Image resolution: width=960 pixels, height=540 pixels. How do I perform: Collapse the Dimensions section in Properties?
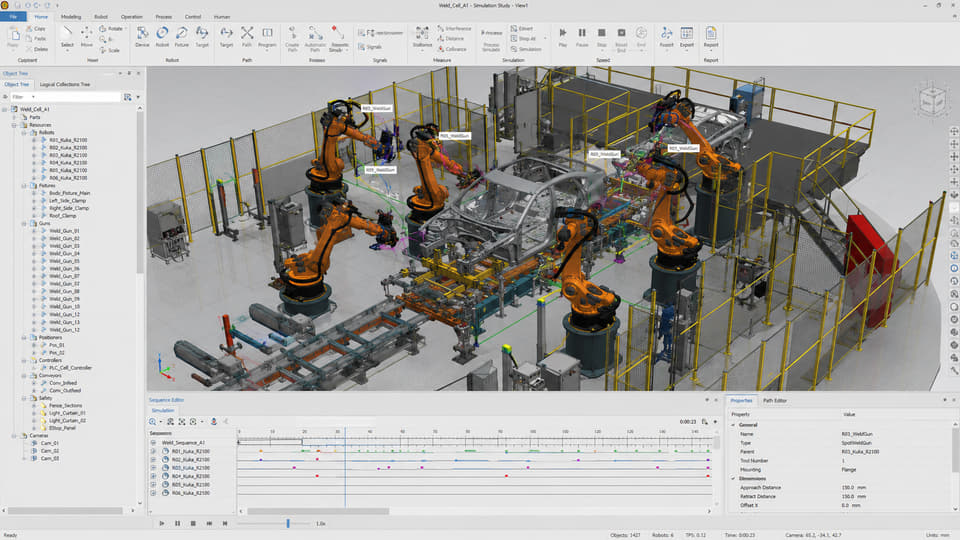[x=733, y=478]
